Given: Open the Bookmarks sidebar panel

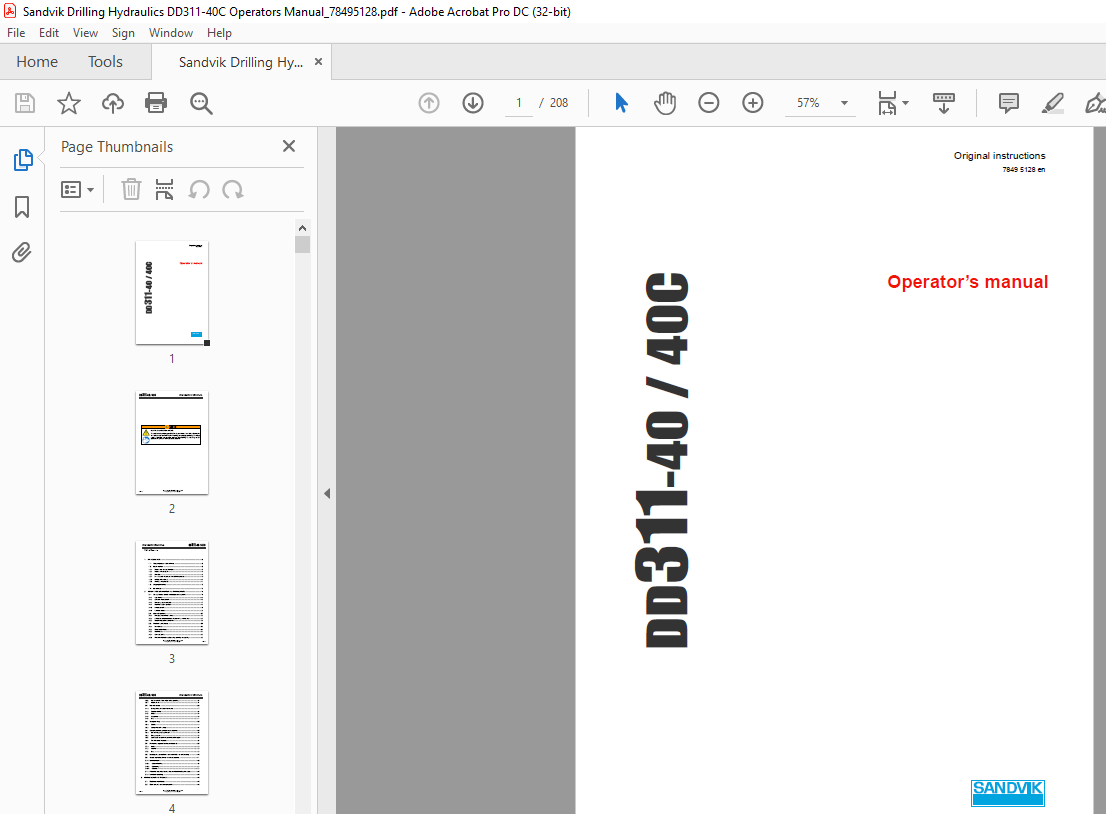Looking at the screenshot, I should pos(22,207).
